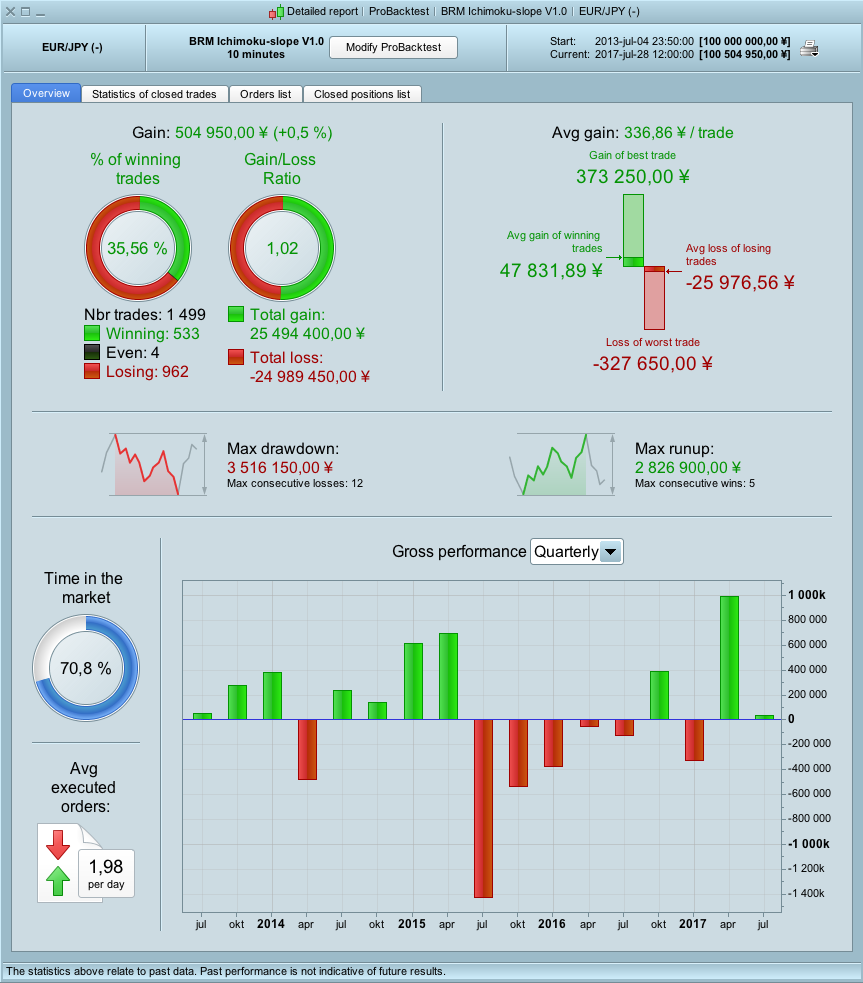Click the printer icon in header

click(809, 48)
